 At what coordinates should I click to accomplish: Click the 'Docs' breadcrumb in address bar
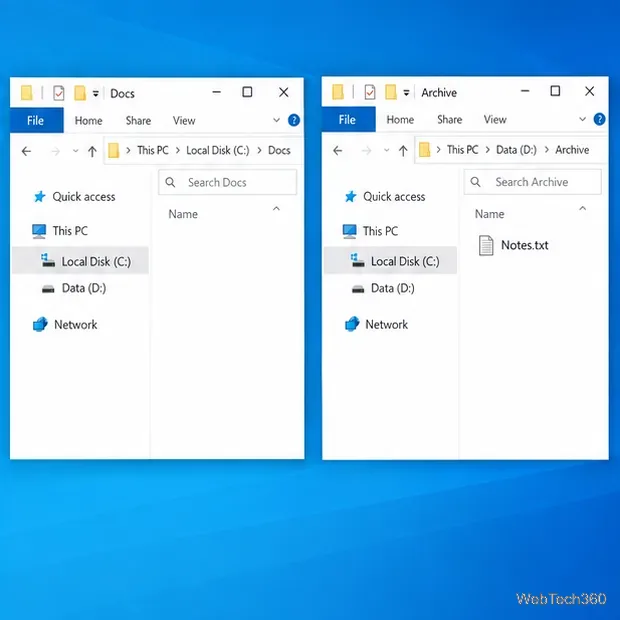(x=279, y=150)
